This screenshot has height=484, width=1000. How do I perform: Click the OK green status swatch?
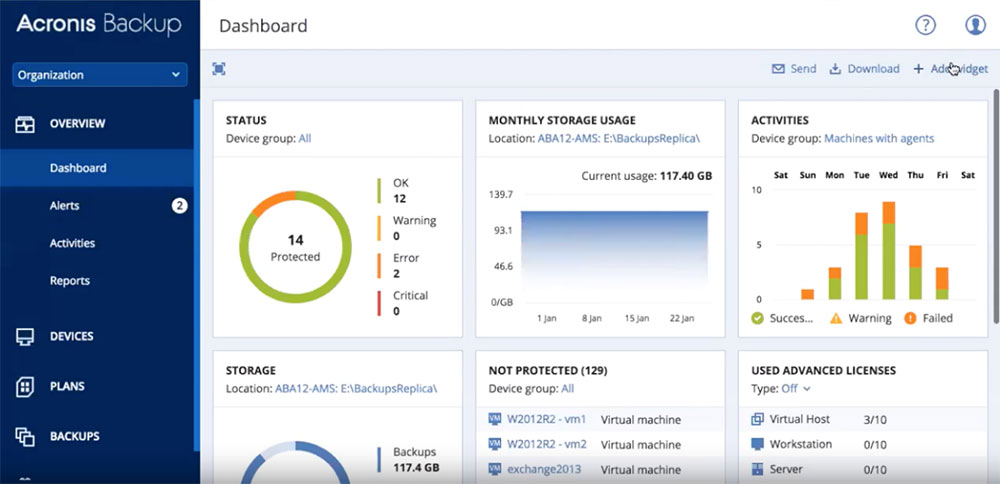tap(379, 191)
